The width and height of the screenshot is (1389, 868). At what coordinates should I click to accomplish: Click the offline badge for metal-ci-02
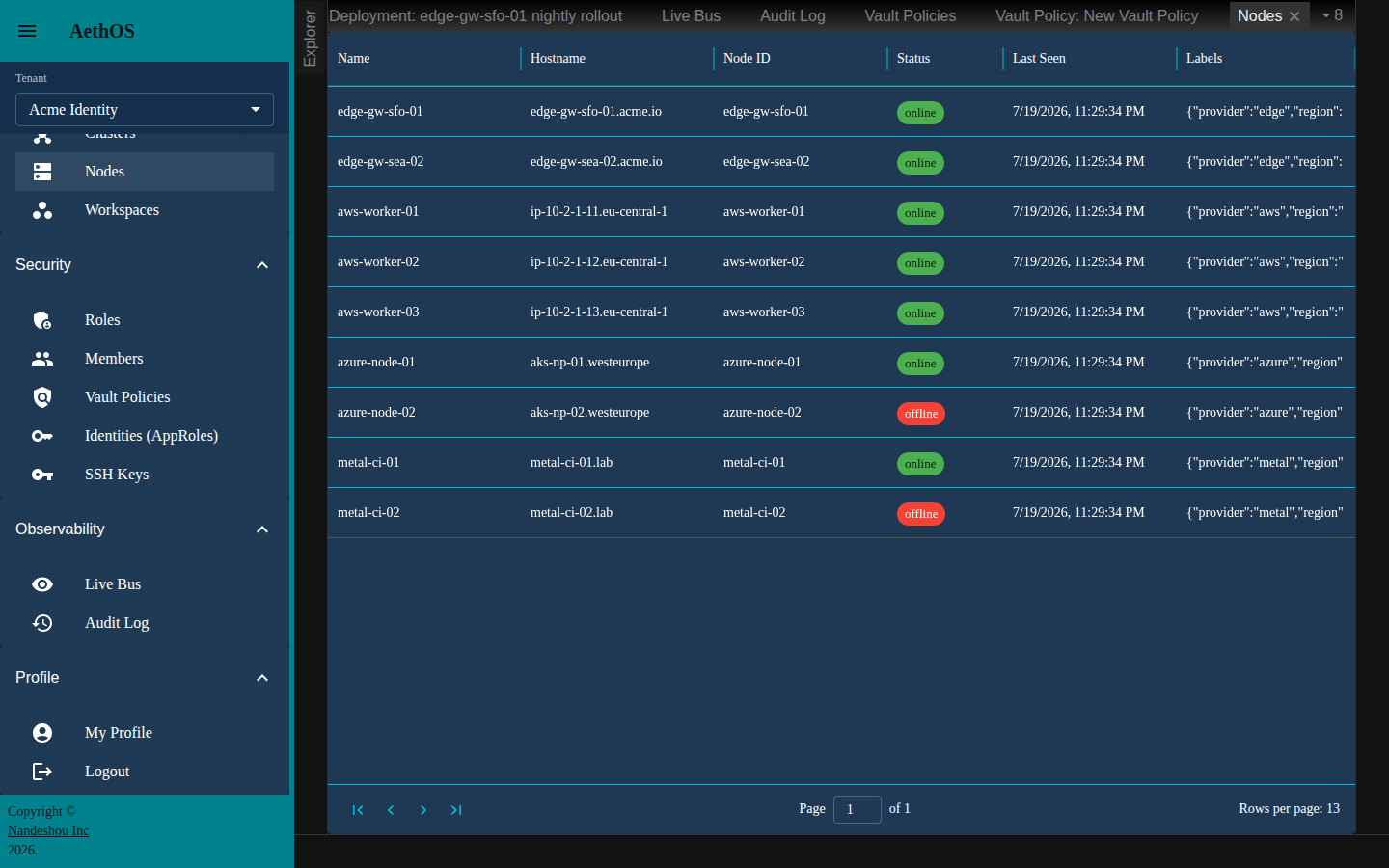point(921,514)
